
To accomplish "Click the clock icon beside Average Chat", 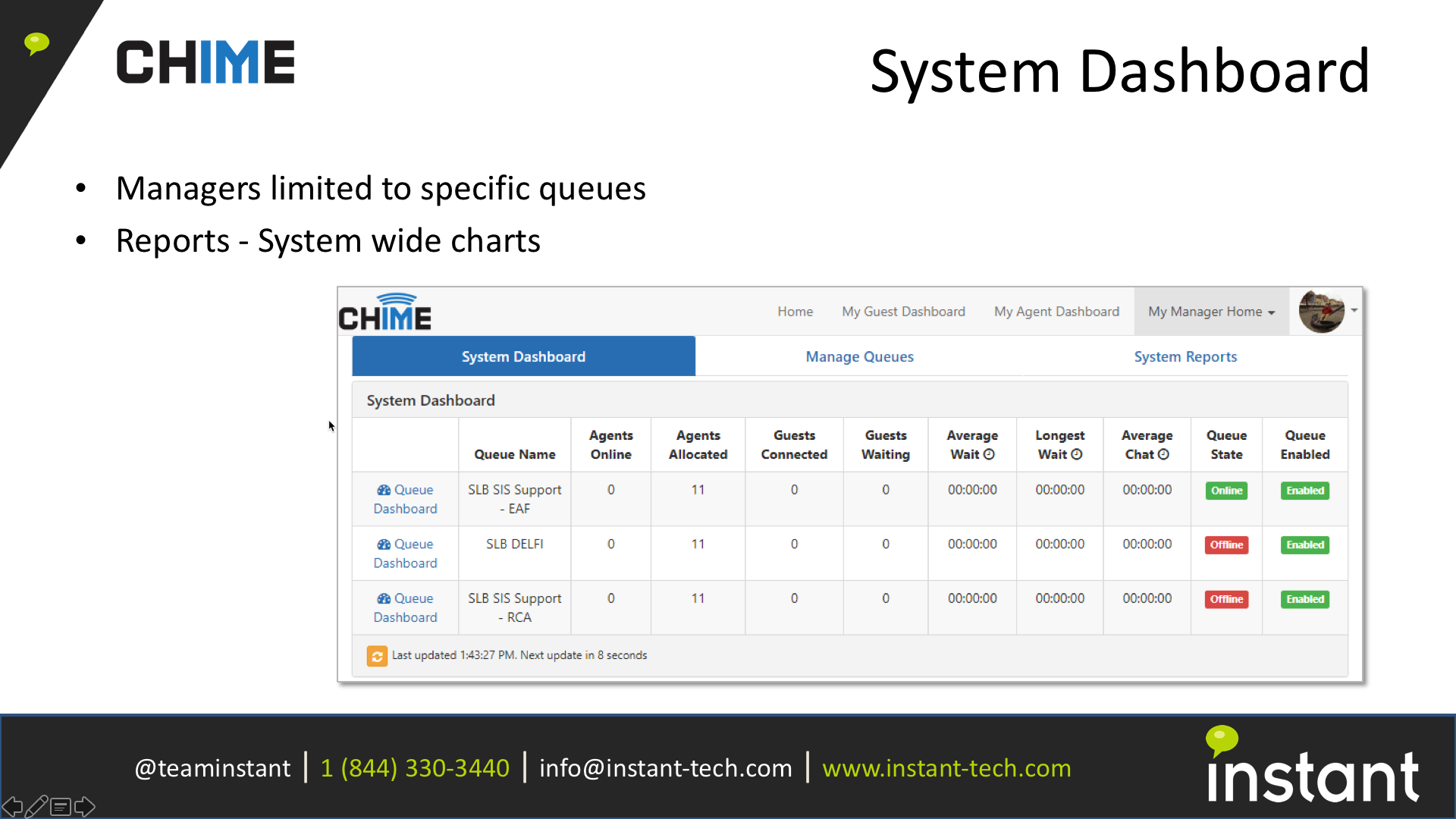I will (x=1163, y=454).
